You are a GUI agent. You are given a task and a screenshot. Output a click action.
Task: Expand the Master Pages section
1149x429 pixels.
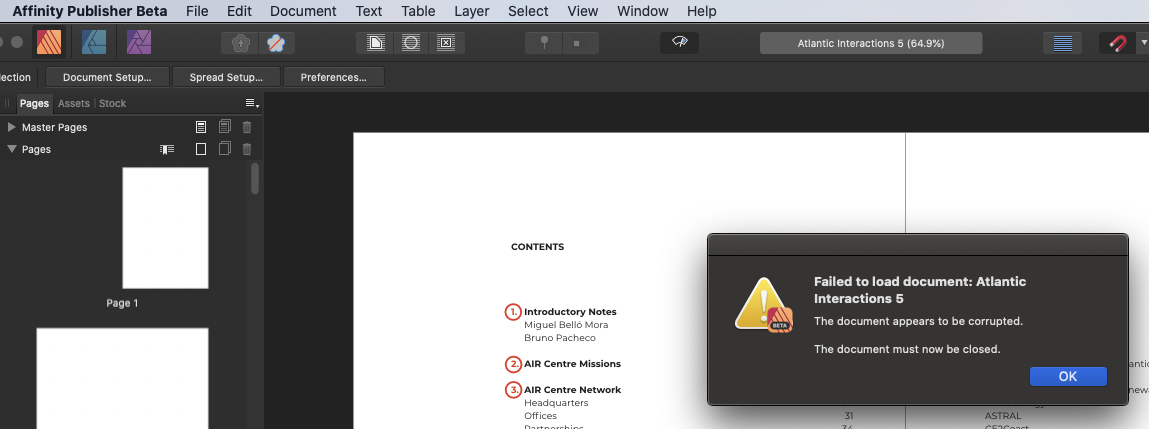point(12,127)
